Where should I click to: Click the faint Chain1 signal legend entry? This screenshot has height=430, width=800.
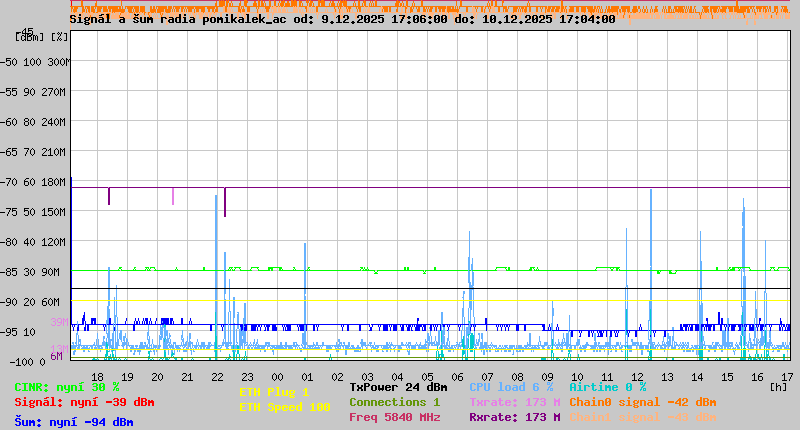pos(642,417)
